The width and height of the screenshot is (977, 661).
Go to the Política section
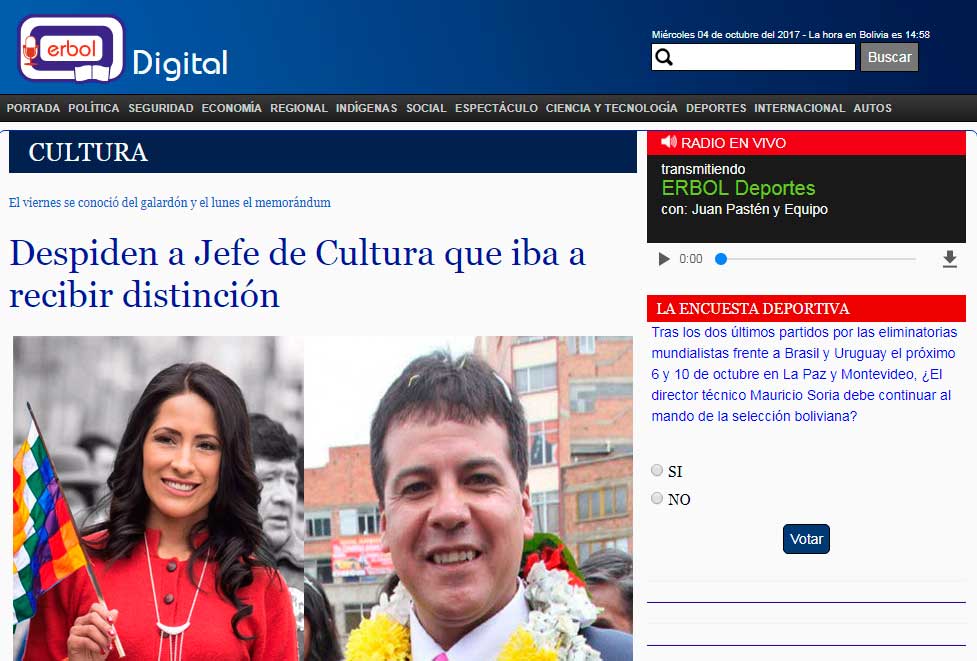94,108
